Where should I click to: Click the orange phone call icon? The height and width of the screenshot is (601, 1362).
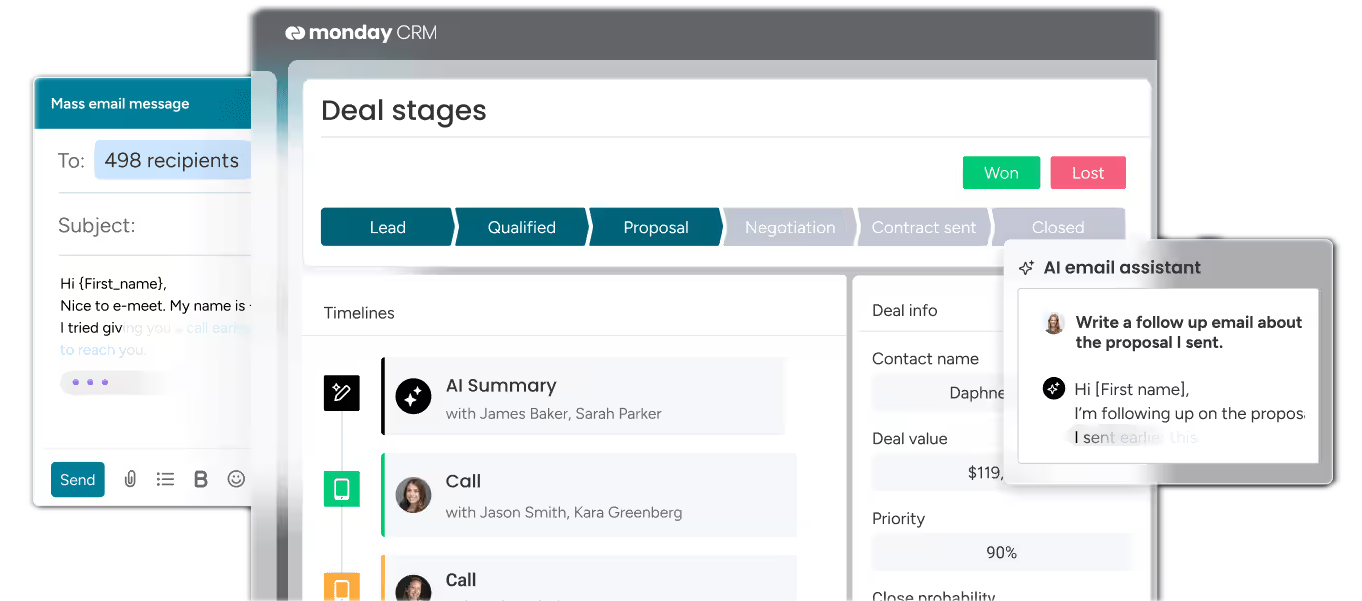pos(341,585)
